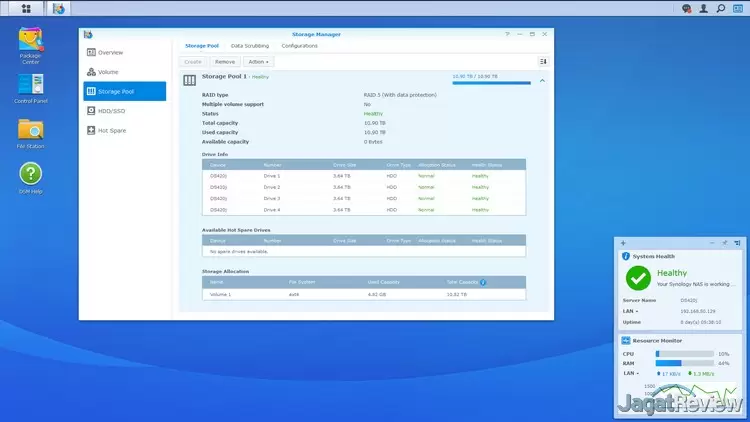Click the Storage Pool 1 capacity usage bar
This screenshot has width=750, height=422.
tap(491, 83)
